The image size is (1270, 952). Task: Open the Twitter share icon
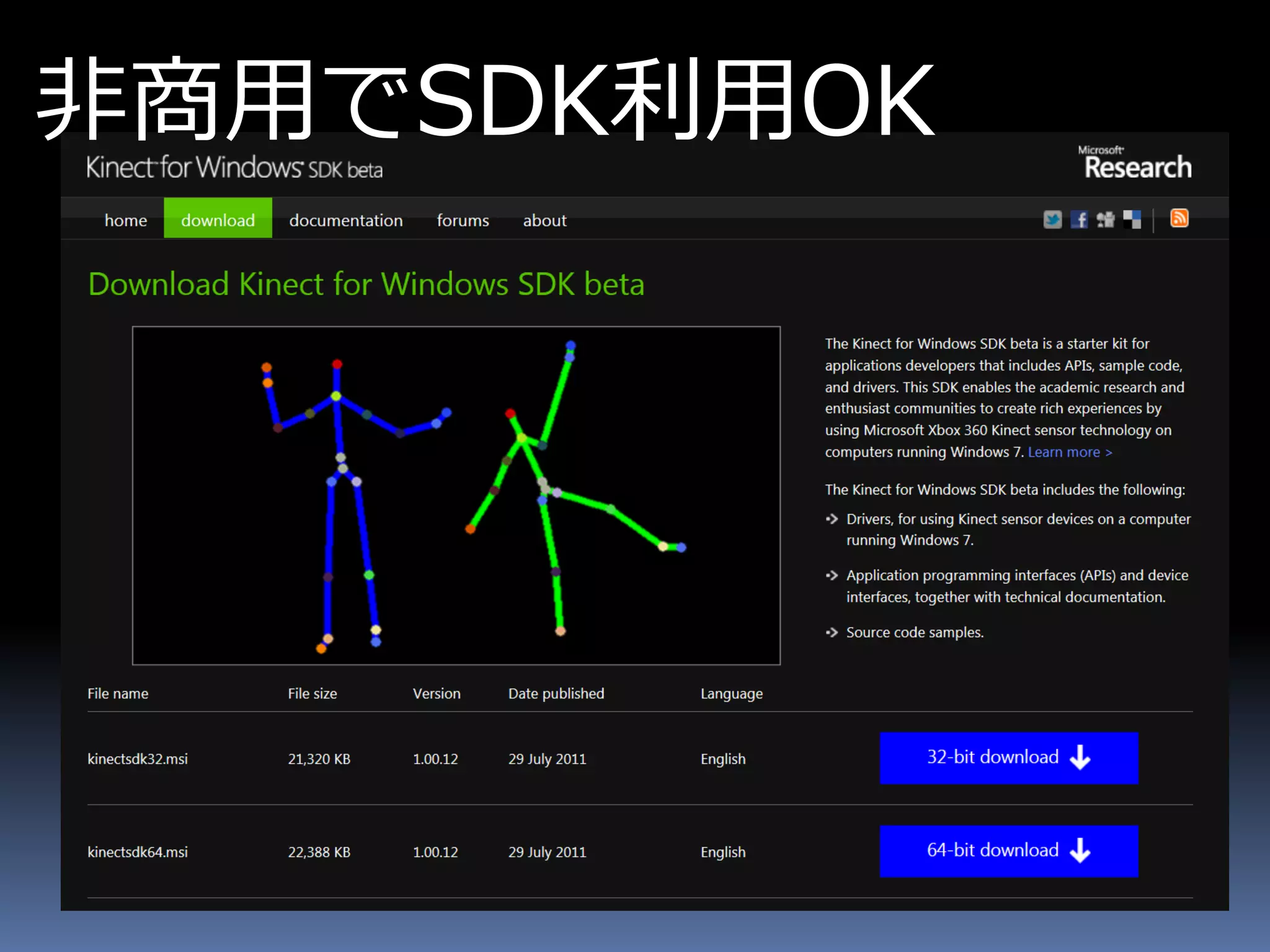[1052, 219]
